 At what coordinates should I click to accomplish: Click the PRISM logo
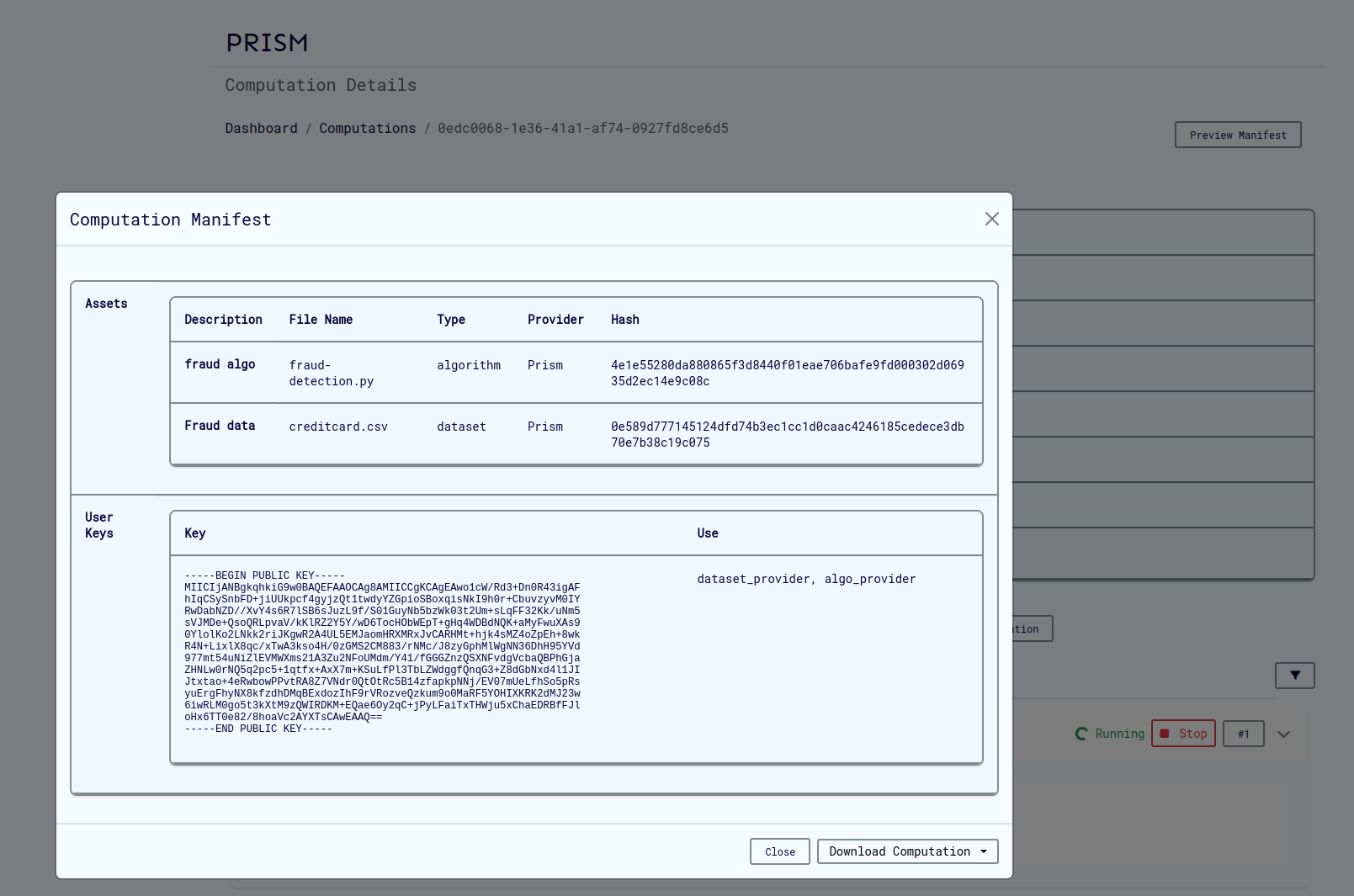(x=267, y=43)
